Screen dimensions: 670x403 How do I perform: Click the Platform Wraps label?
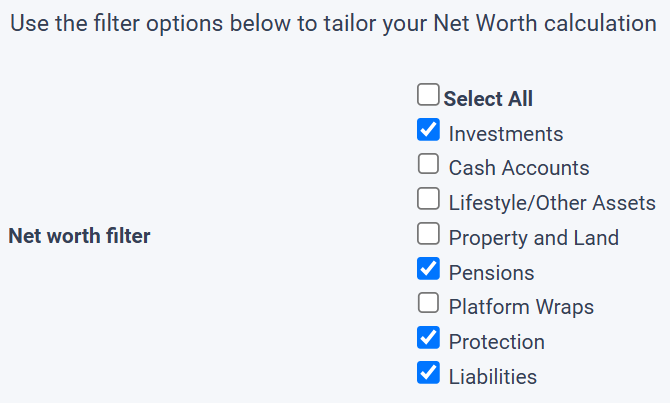coord(521,307)
